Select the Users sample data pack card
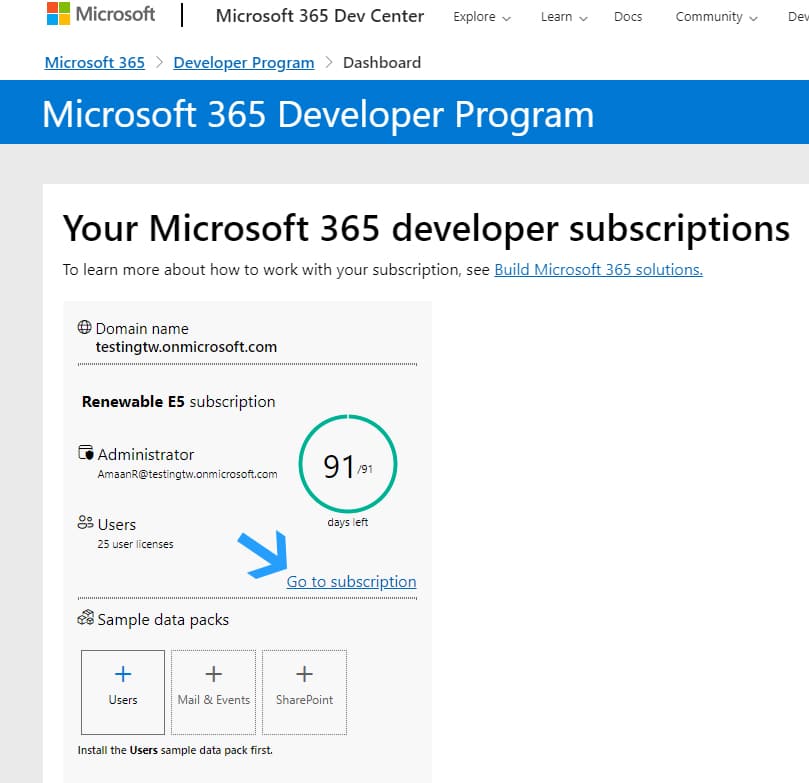 point(122,692)
